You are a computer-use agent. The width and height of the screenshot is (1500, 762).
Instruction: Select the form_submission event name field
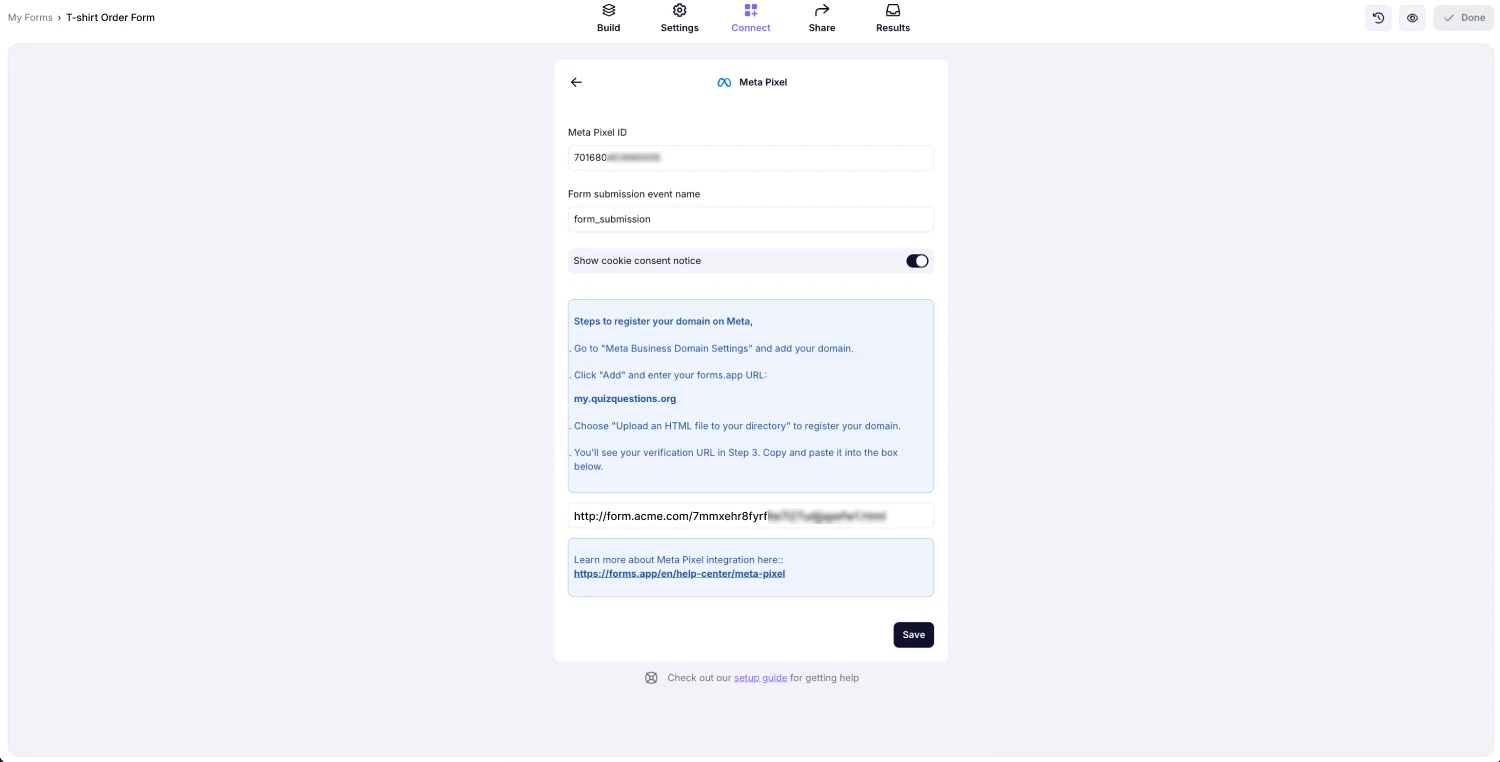tap(750, 218)
